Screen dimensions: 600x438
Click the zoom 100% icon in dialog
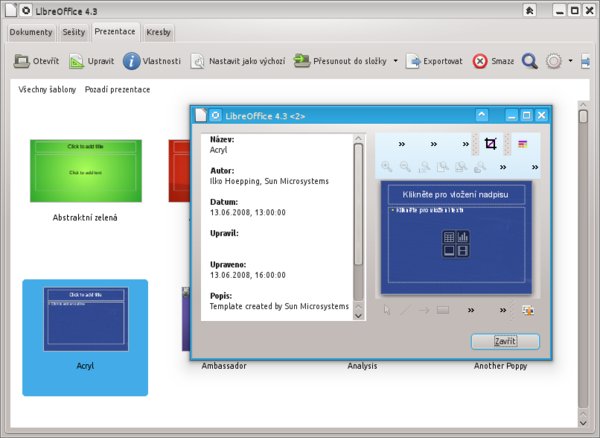pos(424,167)
